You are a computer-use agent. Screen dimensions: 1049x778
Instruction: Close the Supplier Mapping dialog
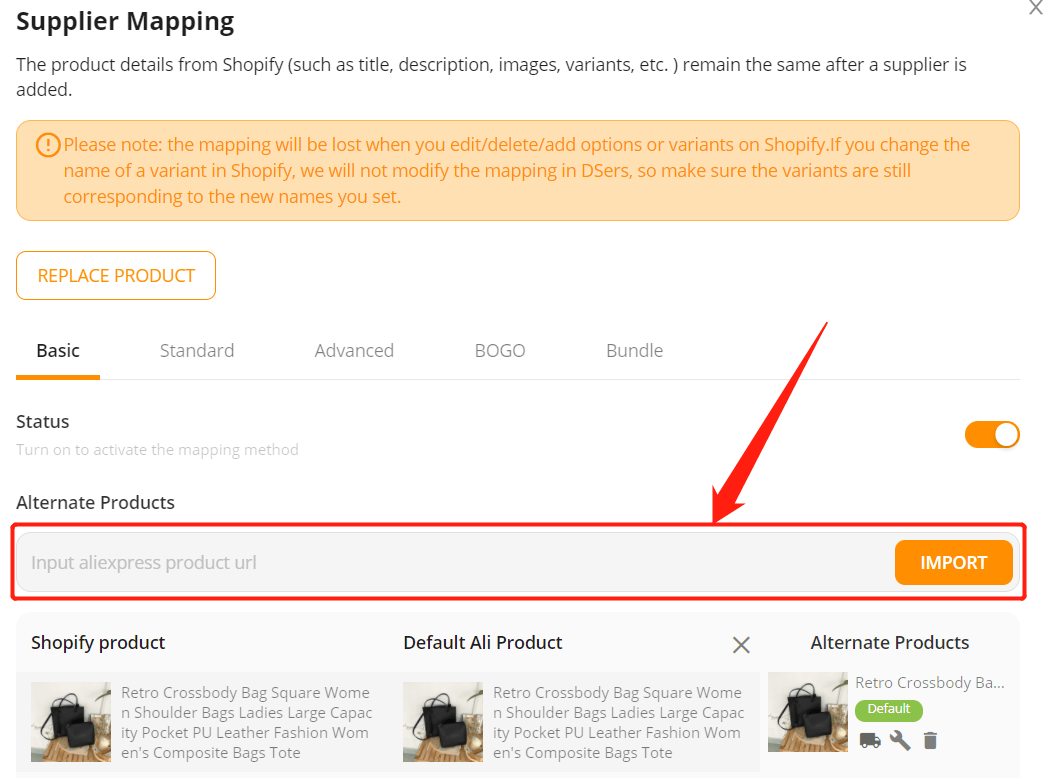[1036, 7]
